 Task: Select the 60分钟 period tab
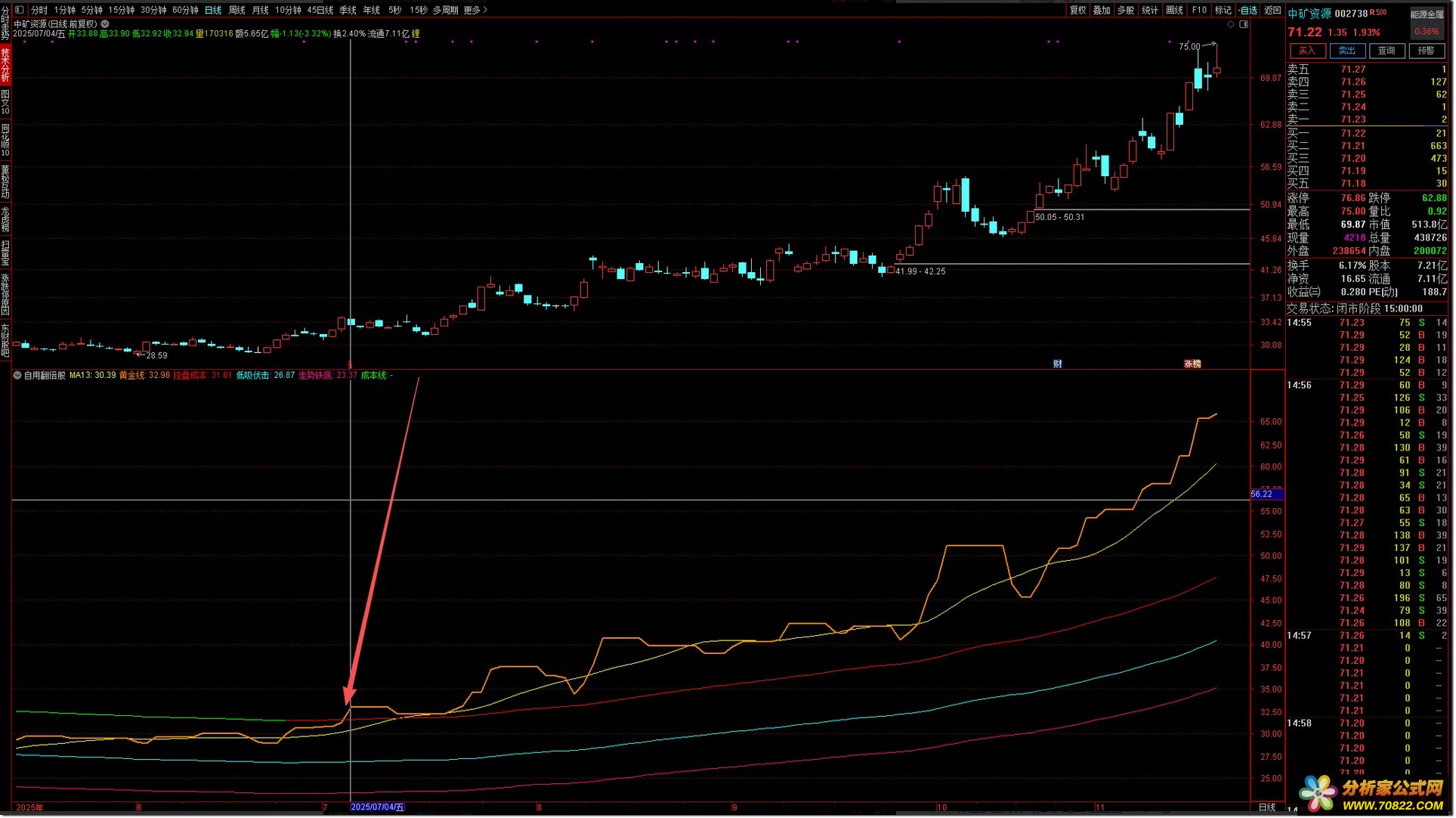click(185, 10)
